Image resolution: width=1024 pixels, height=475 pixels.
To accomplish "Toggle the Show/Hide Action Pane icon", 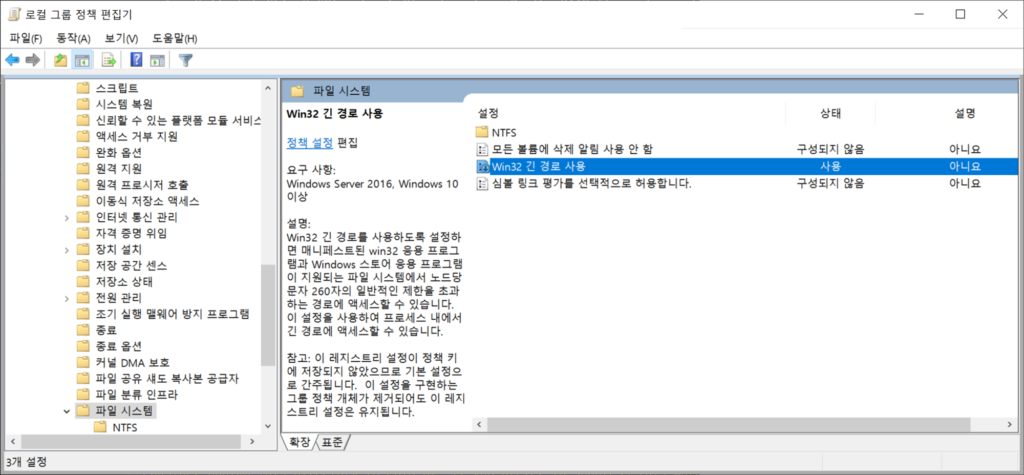I will click(x=157, y=60).
